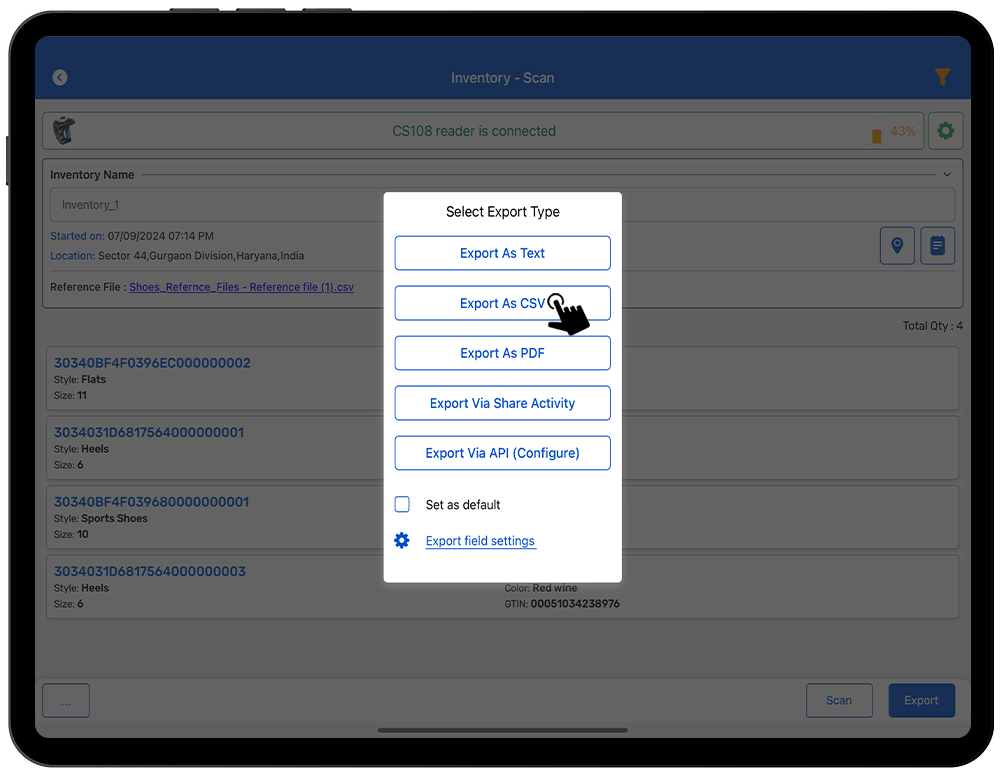Select Export Via API (Configure)
Viewport: 1000px width, 774px height.
(x=502, y=453)
